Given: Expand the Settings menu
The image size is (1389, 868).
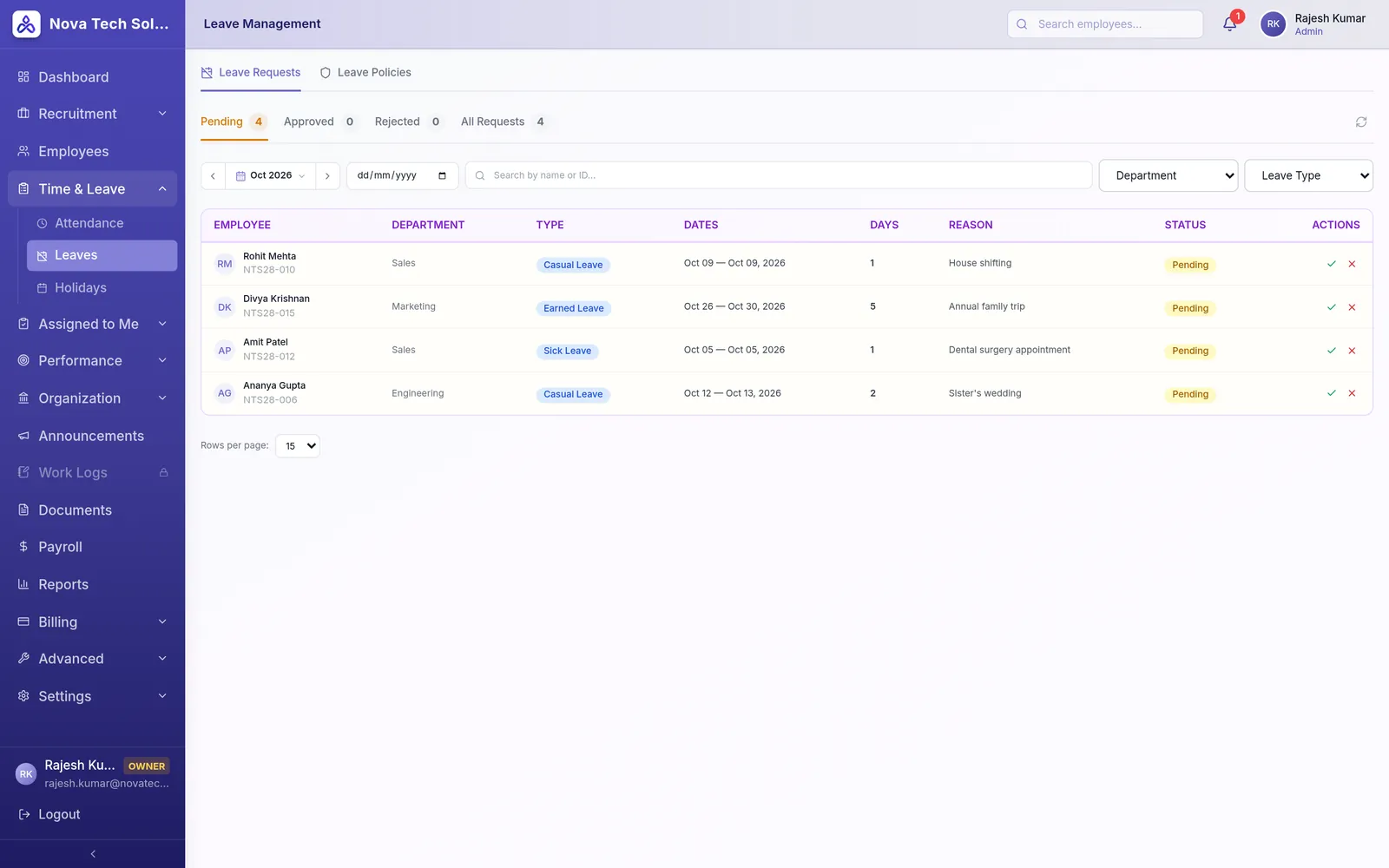Looking at the screenshot, I should [x=93, y=696].
